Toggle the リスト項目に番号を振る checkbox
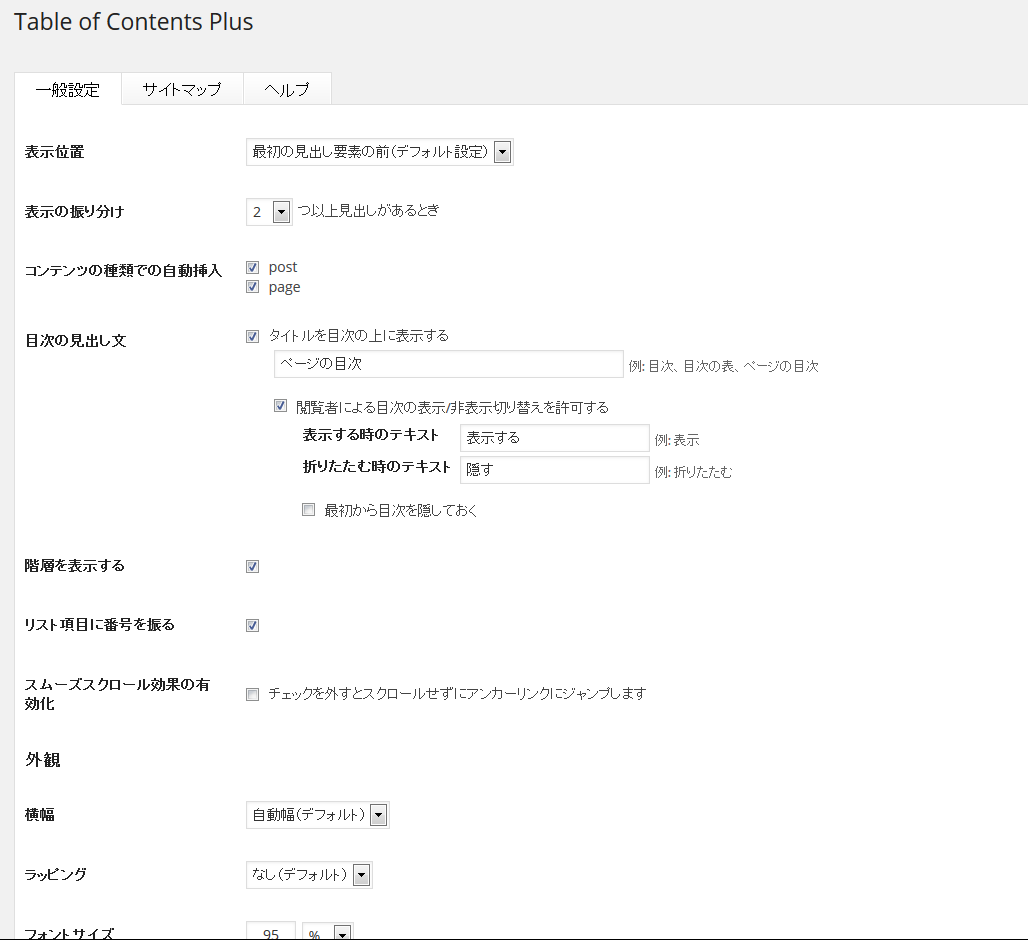The height and width of the screenshot is (940, 1028). coord(252,625)
